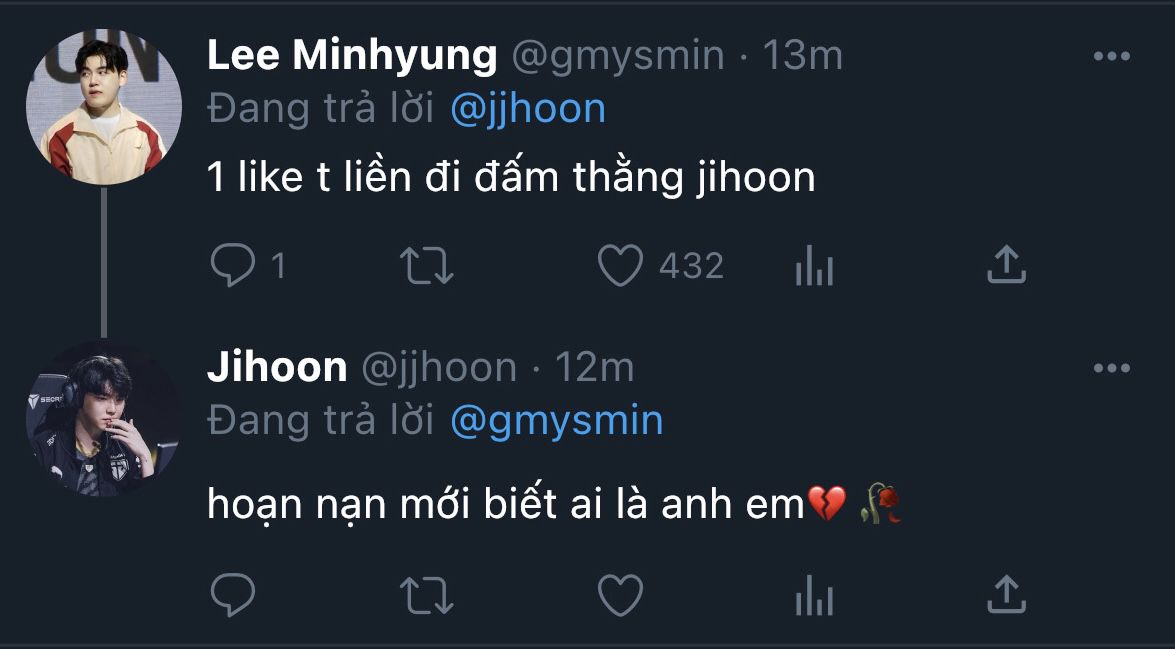Image resolution: width=1175 pixels, height=649 pixels.
Task: Like the tweet with 432 likes
Action: (620, 266)
